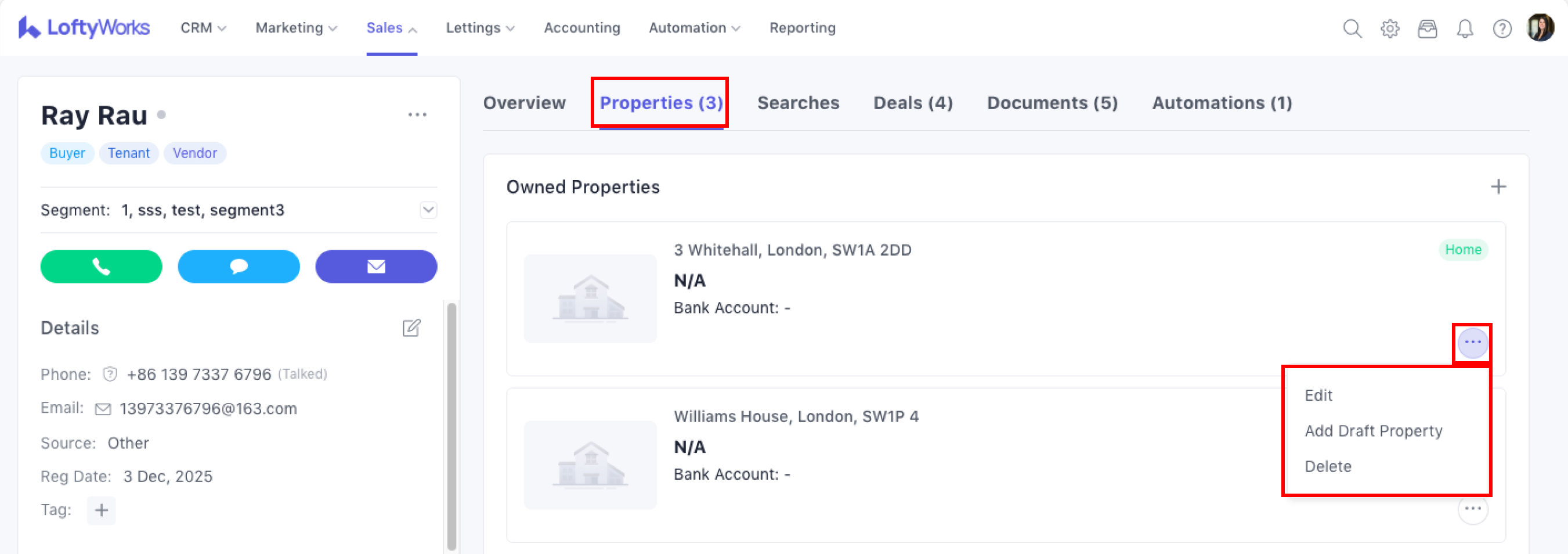Open more options beside Ray Rau name

(417, 115)
